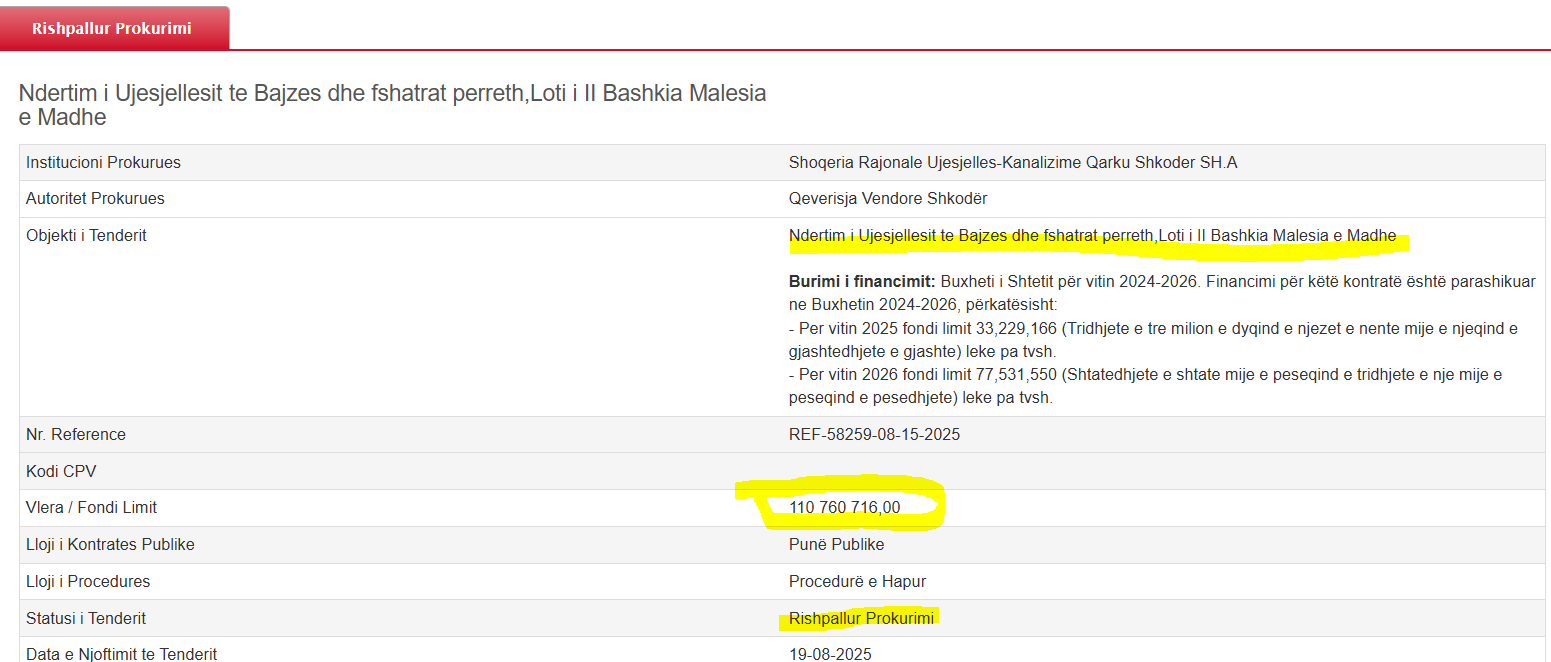Click the Procedurë e Hapur value
The height and width of the screenshot is (662, 1551).
pyautogui.click(x=857, y=581)
